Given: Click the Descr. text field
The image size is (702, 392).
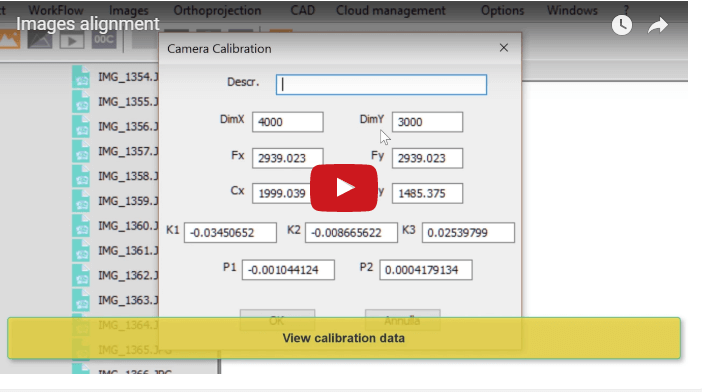Looking at the screenshot, I should point(381,85).
